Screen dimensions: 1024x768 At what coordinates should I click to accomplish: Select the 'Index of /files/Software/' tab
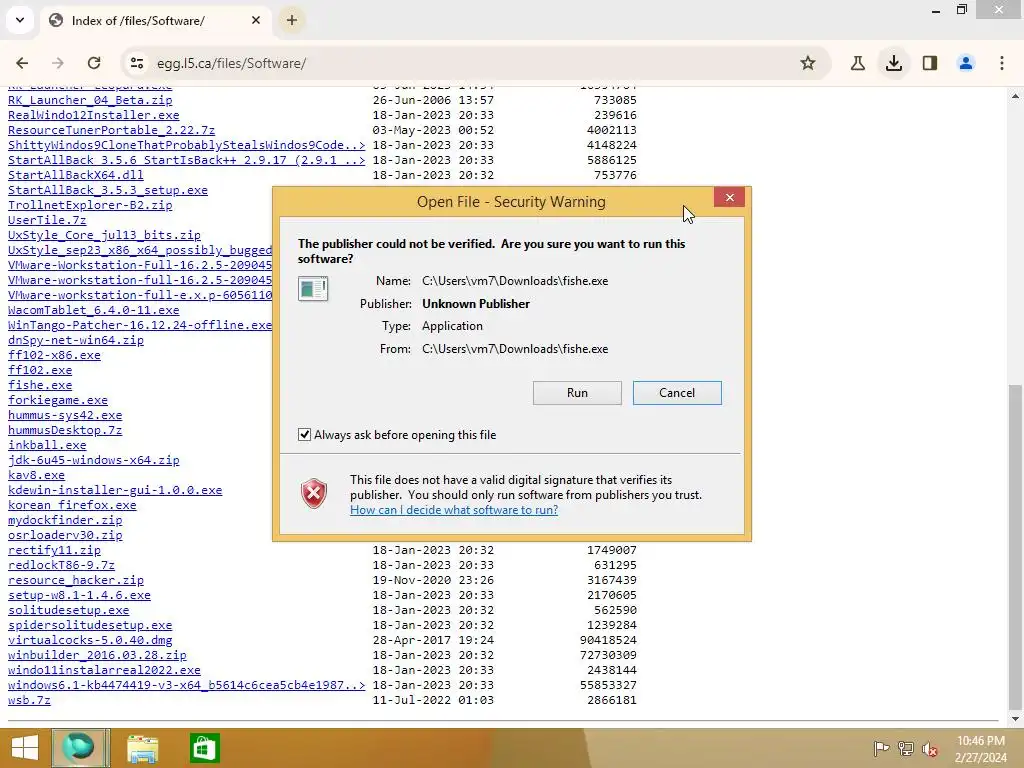click(x=155, y=20)
